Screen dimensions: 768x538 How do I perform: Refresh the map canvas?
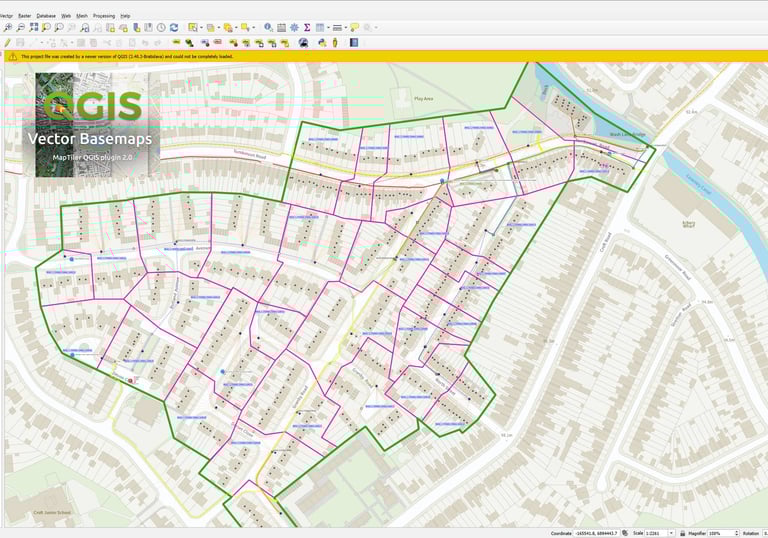point(174,27)
